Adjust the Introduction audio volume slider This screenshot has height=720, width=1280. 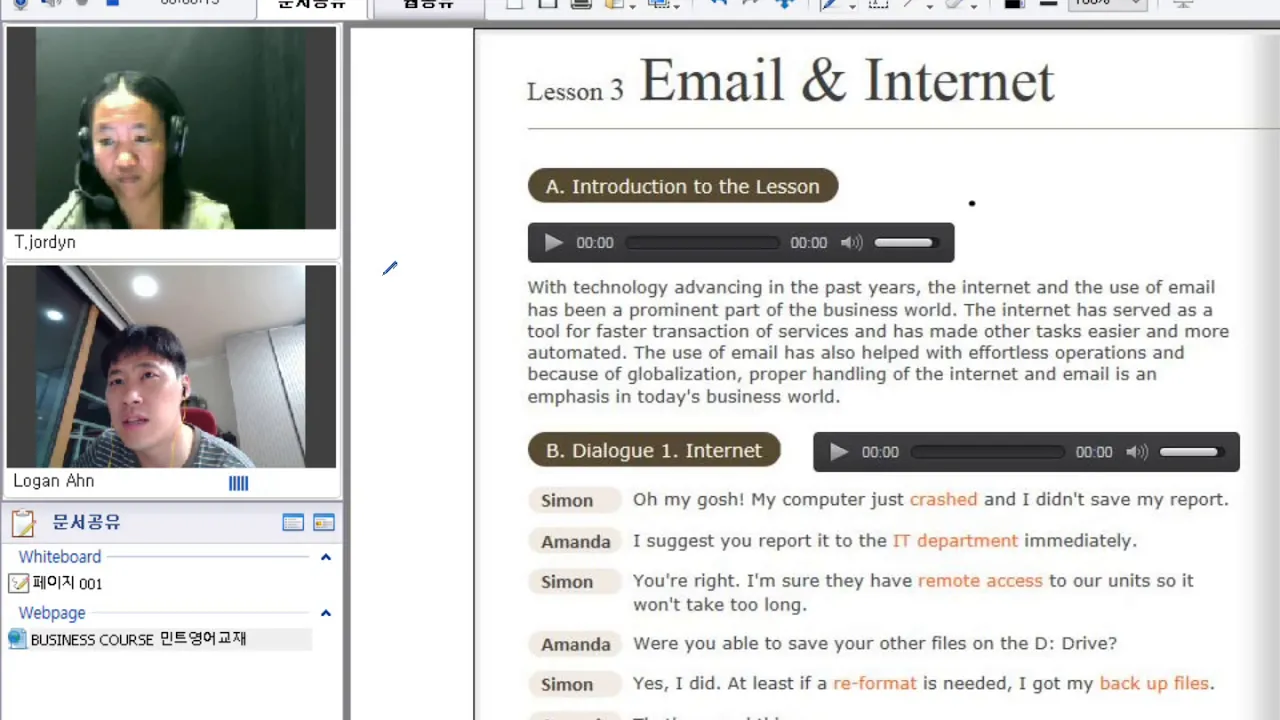(x=904, y=243)
